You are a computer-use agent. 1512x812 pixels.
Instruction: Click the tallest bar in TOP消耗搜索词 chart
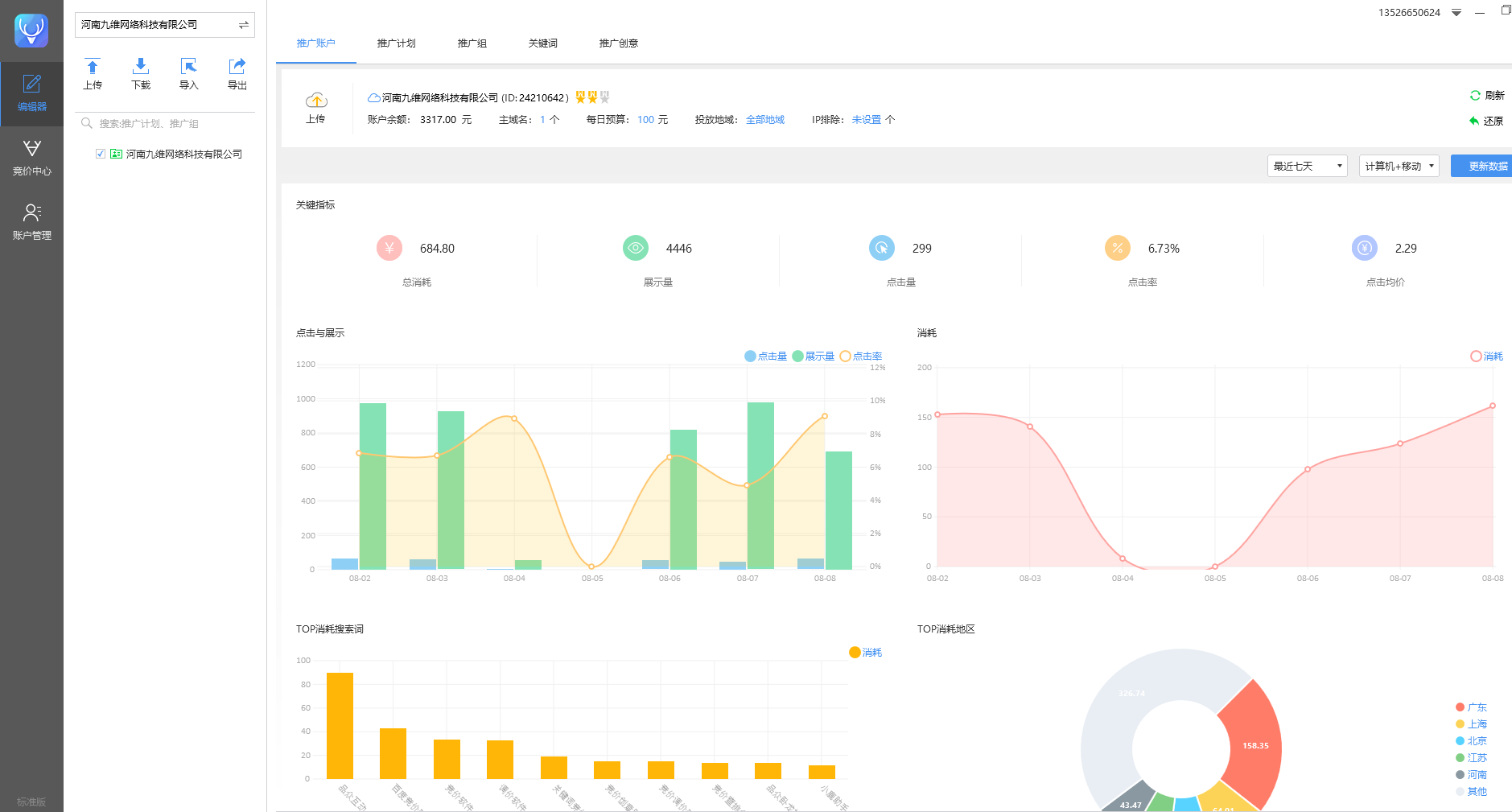(x=340, y=725)
